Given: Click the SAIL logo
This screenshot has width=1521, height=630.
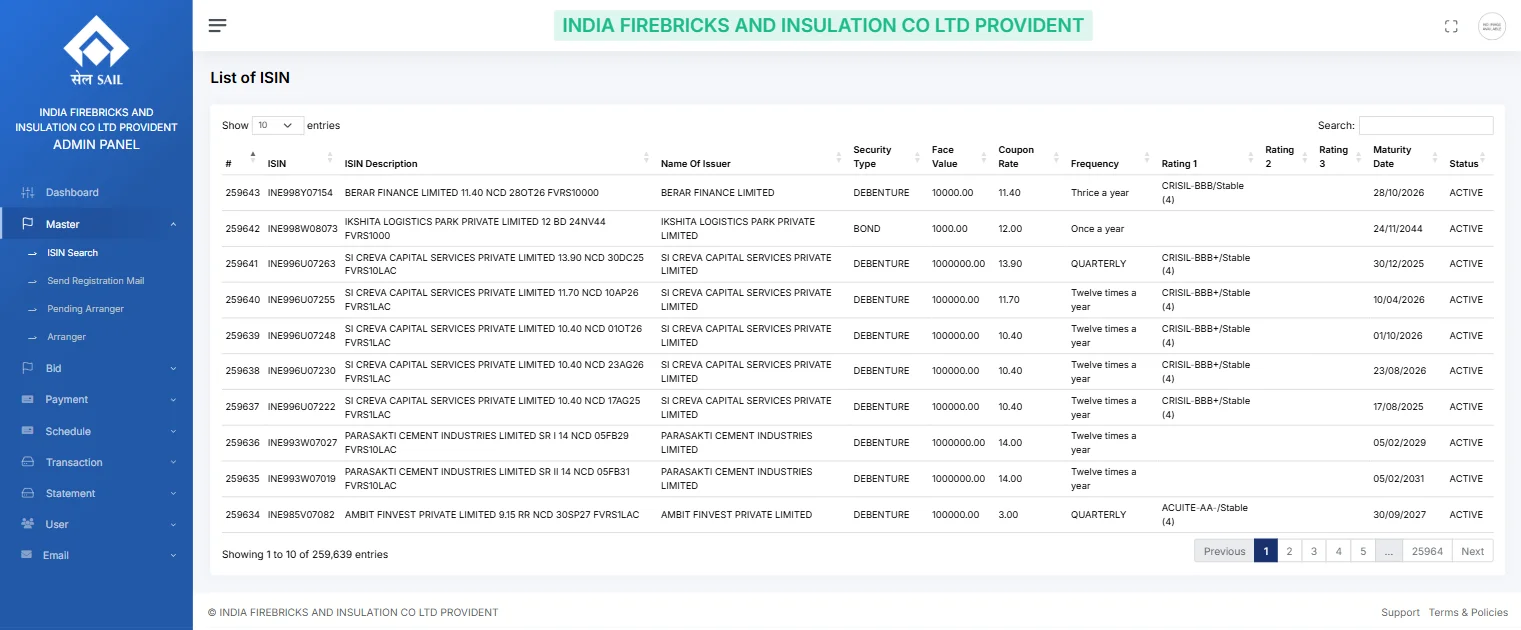Looking at the screenshot, I should [96, 51].
